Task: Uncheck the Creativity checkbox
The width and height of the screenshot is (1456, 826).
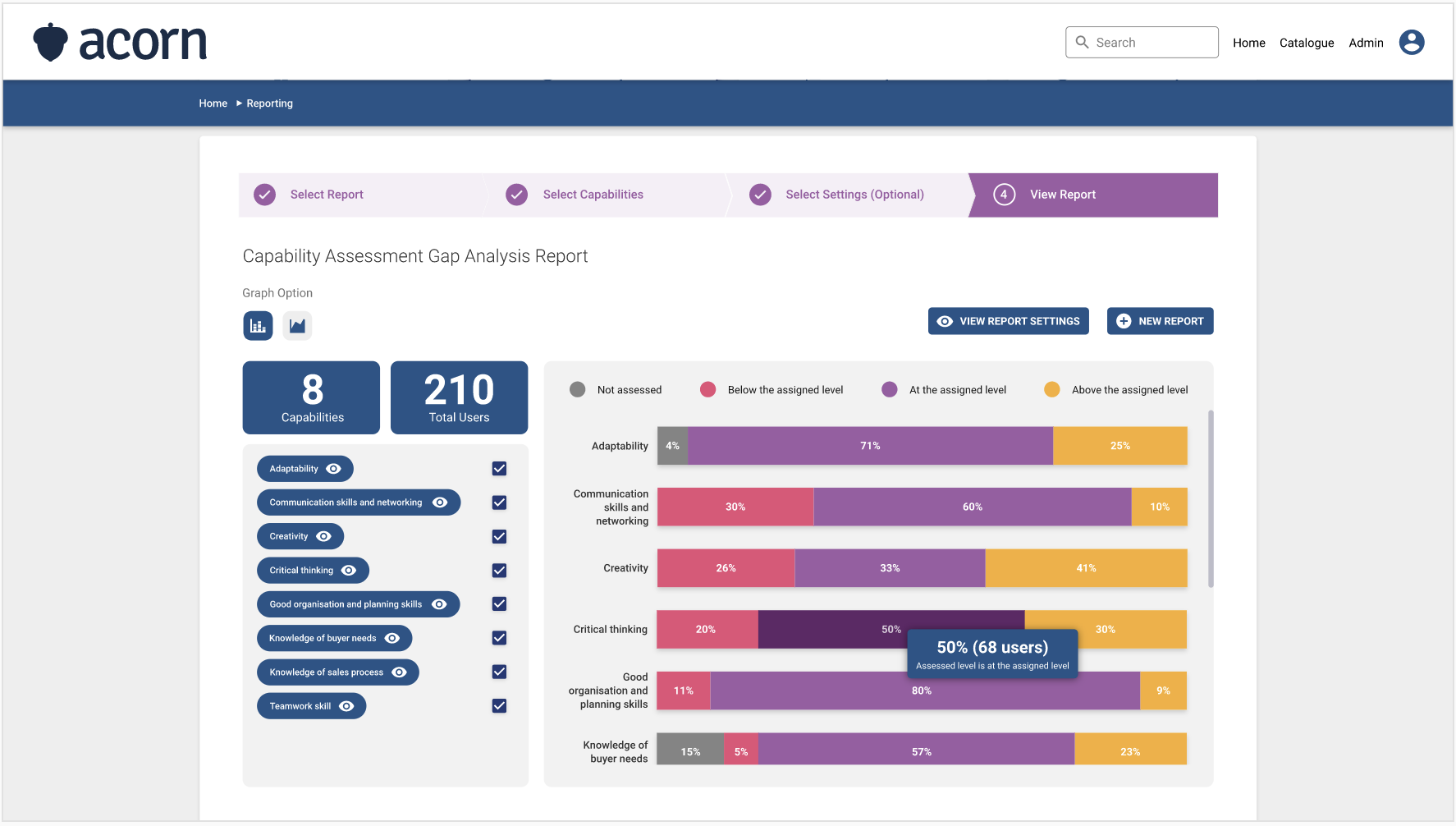Action: 498,536
